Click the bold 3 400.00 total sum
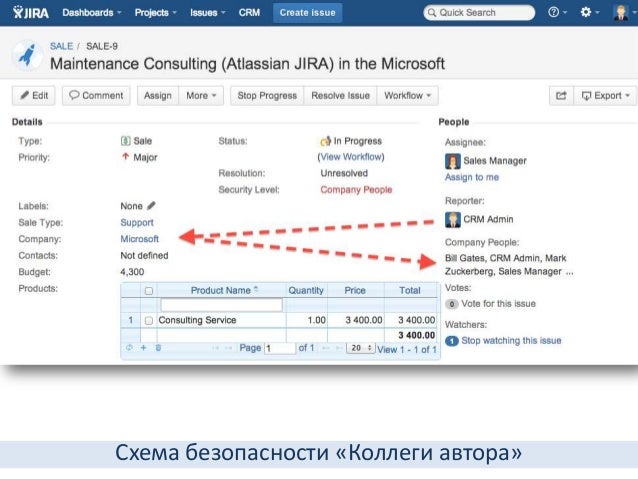 pos(417,335)
